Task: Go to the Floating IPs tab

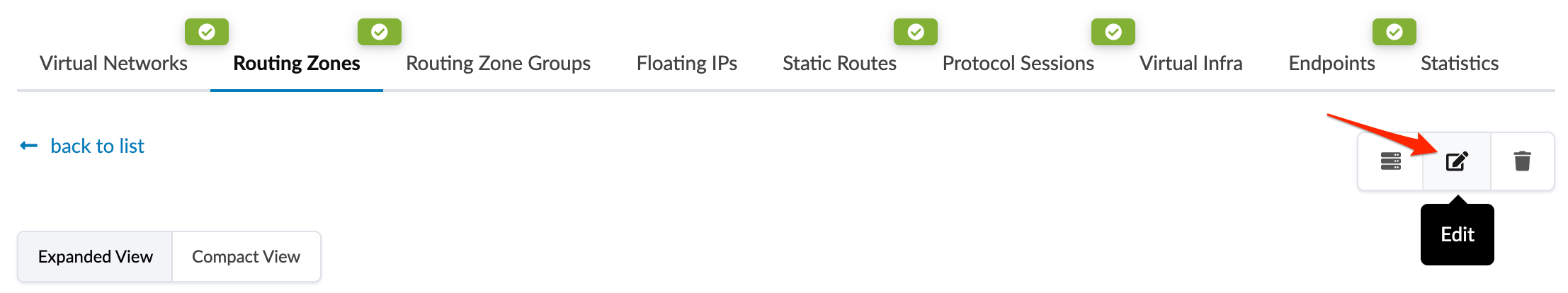Action: point(686,64)
